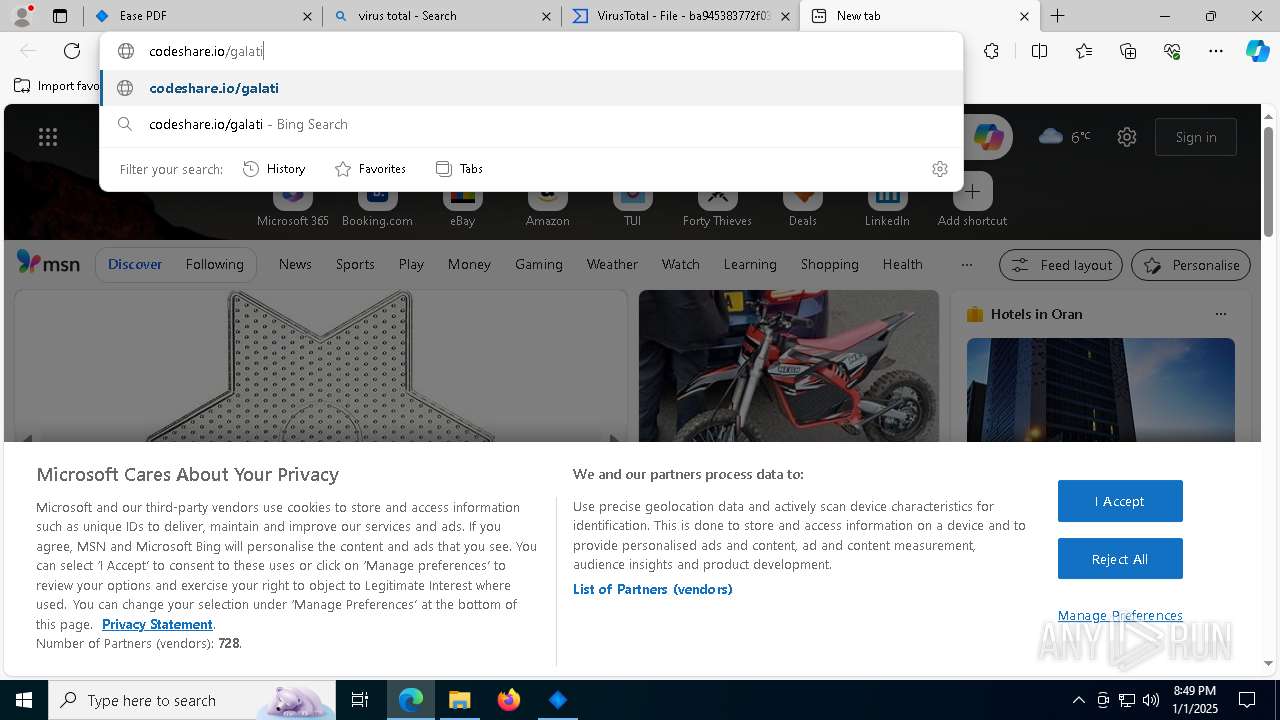
Task: Switch to the virus total Search tab
Action: click(443, 16)
